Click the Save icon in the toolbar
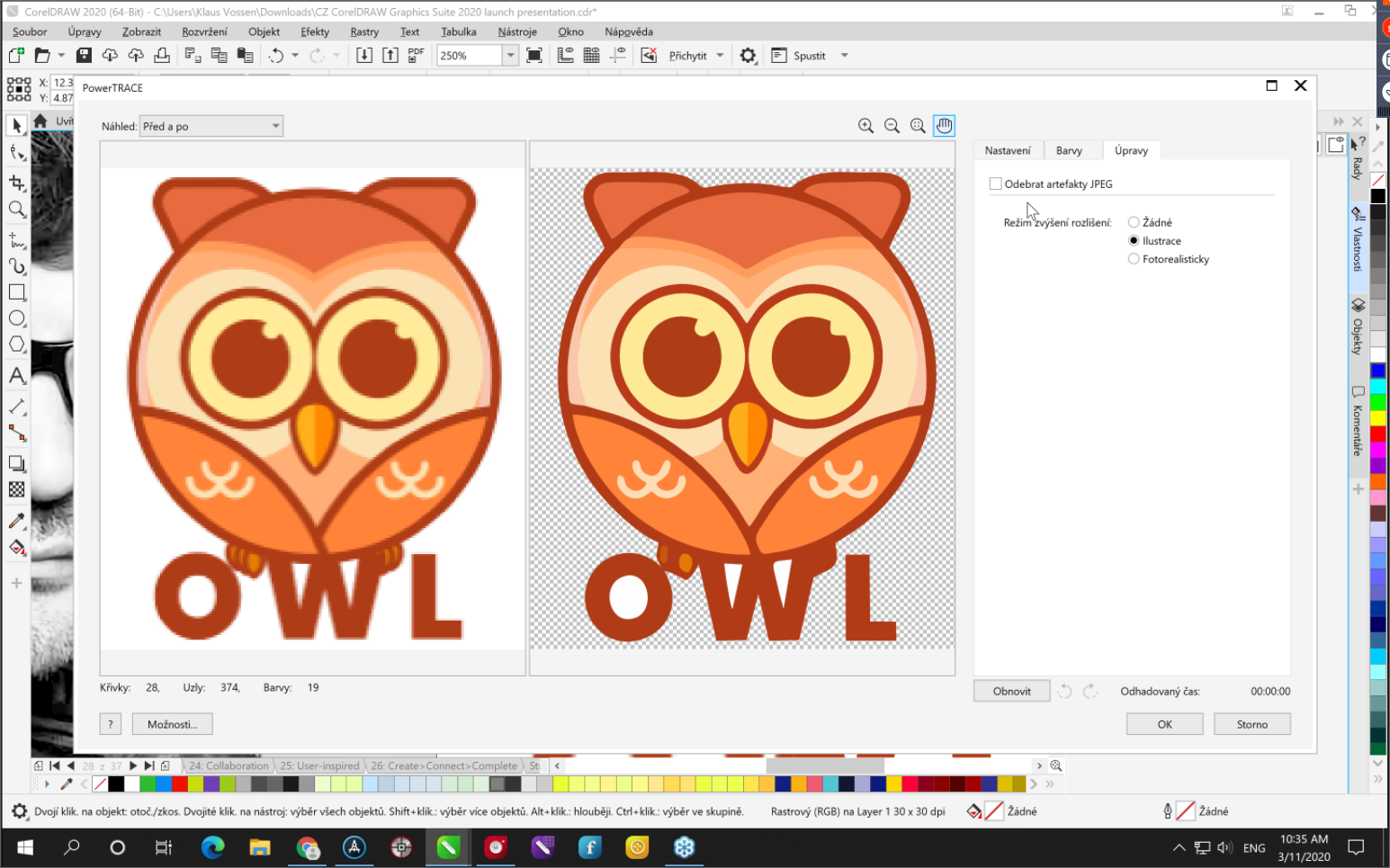The width and height of the screenshot is (1390, 868). click(84, 56)
